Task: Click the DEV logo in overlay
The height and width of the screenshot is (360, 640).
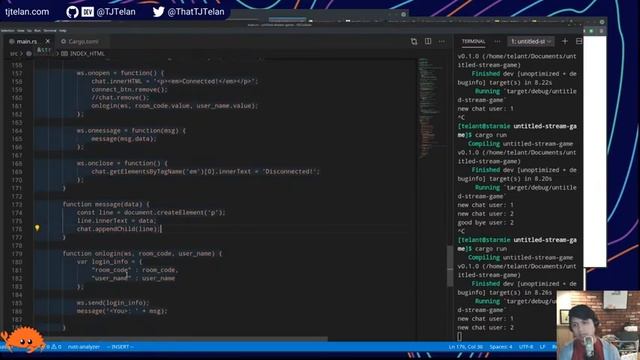Action: 87,12
